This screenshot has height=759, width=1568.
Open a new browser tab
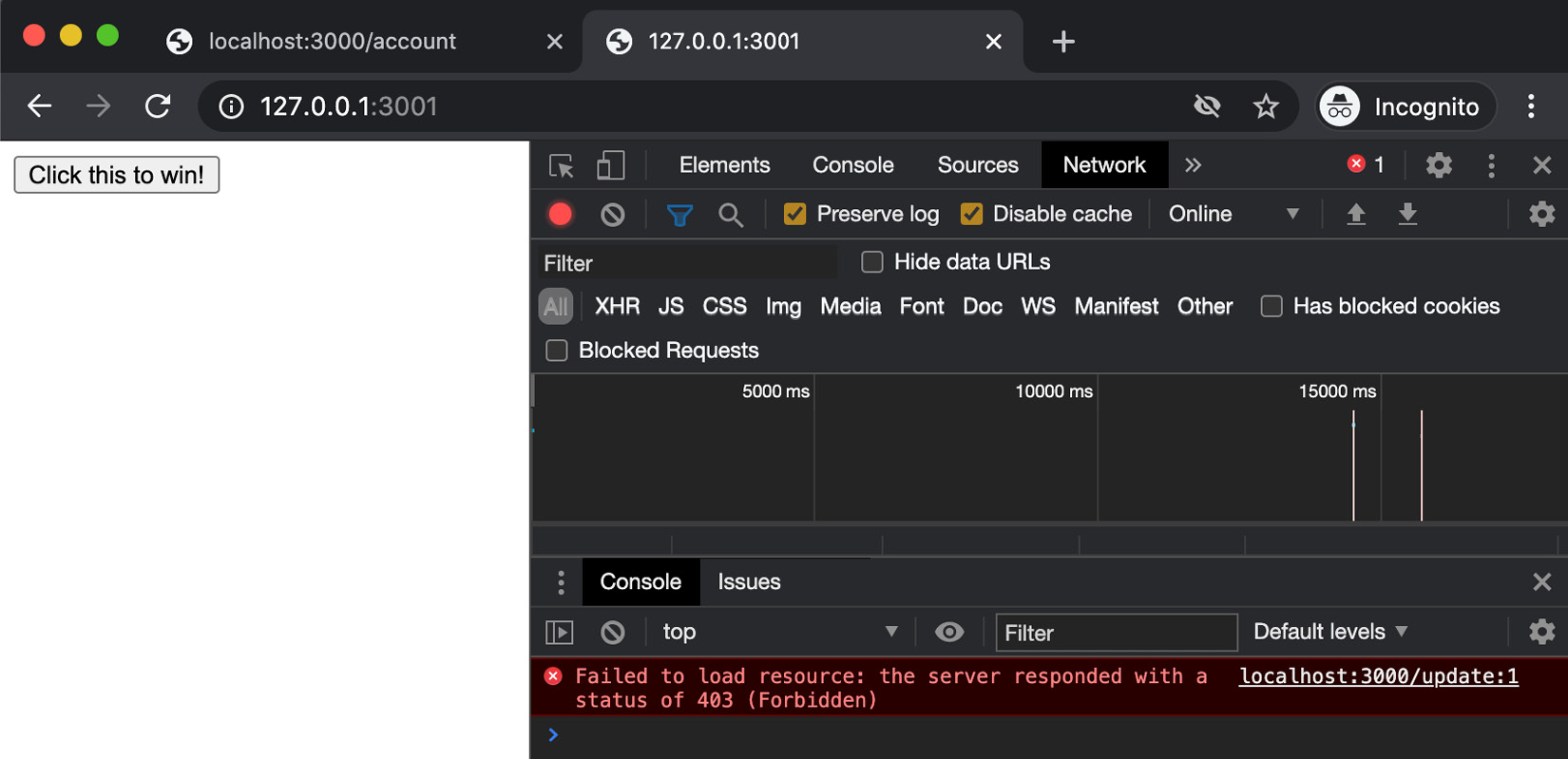(x=1063, y=41)
